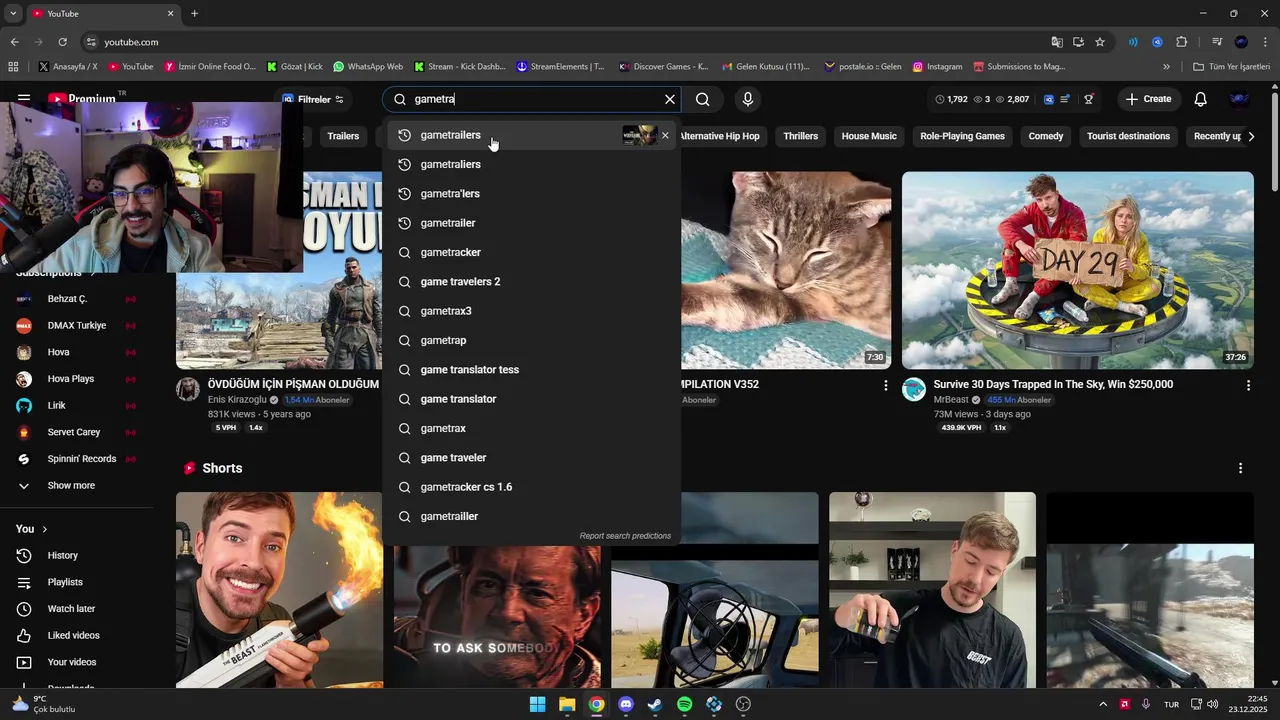Open Chrome three-dot menu
This screenshot has width=1280, height=720.
(x=1264, y=42)
